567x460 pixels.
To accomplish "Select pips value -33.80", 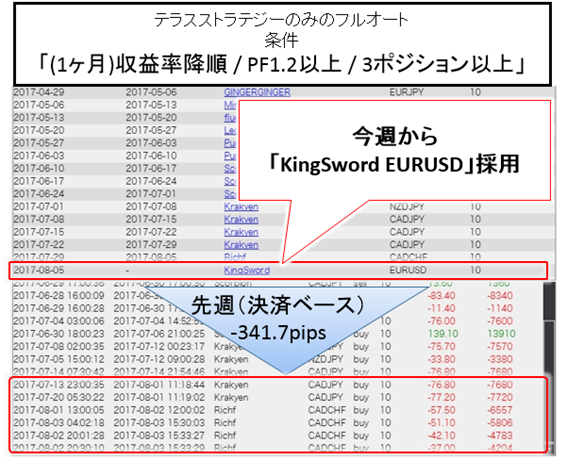I will tap(441, 359).
